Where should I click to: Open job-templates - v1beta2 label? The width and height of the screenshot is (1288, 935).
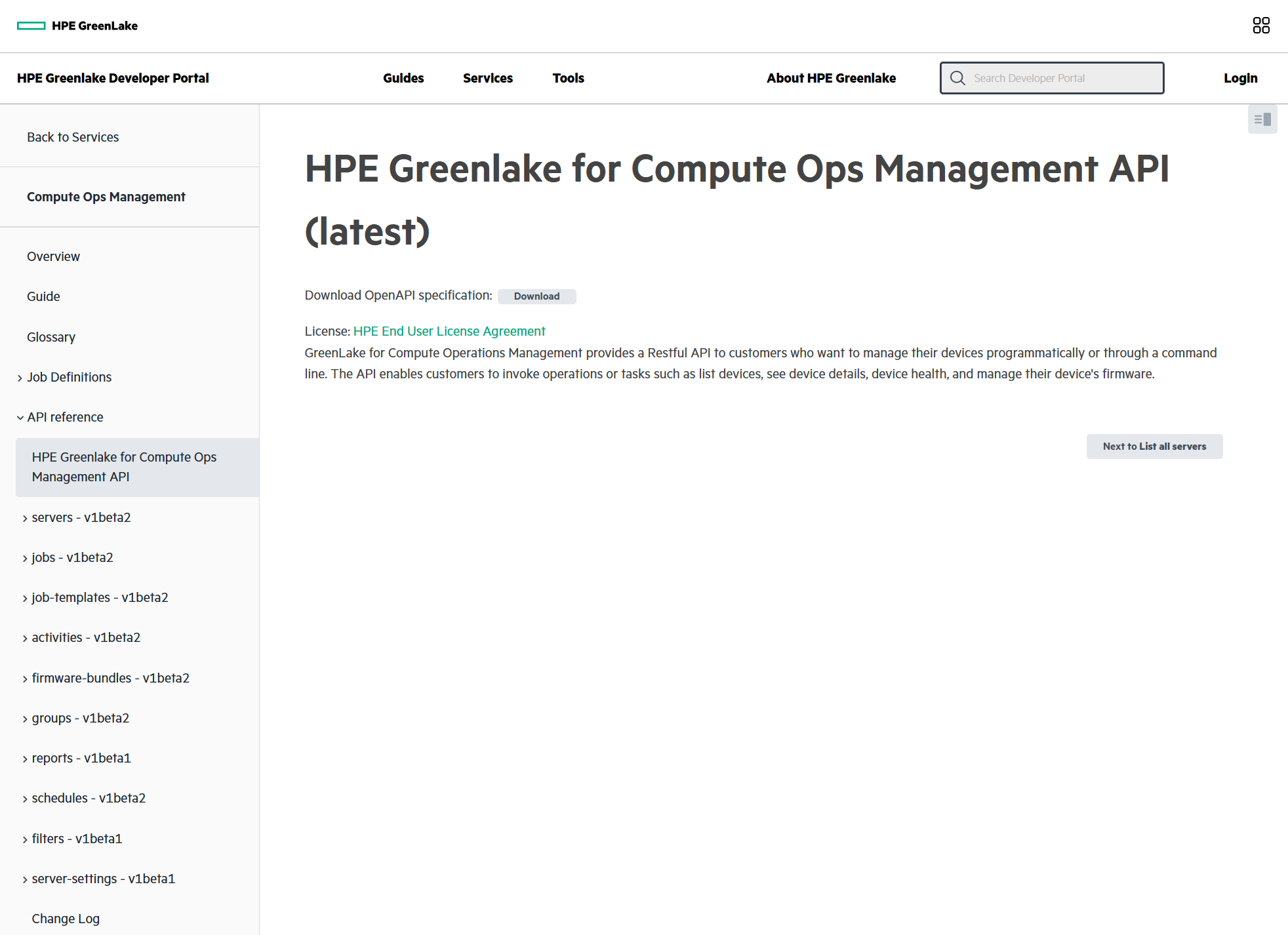pyautogui.click(x=100, y=597)
